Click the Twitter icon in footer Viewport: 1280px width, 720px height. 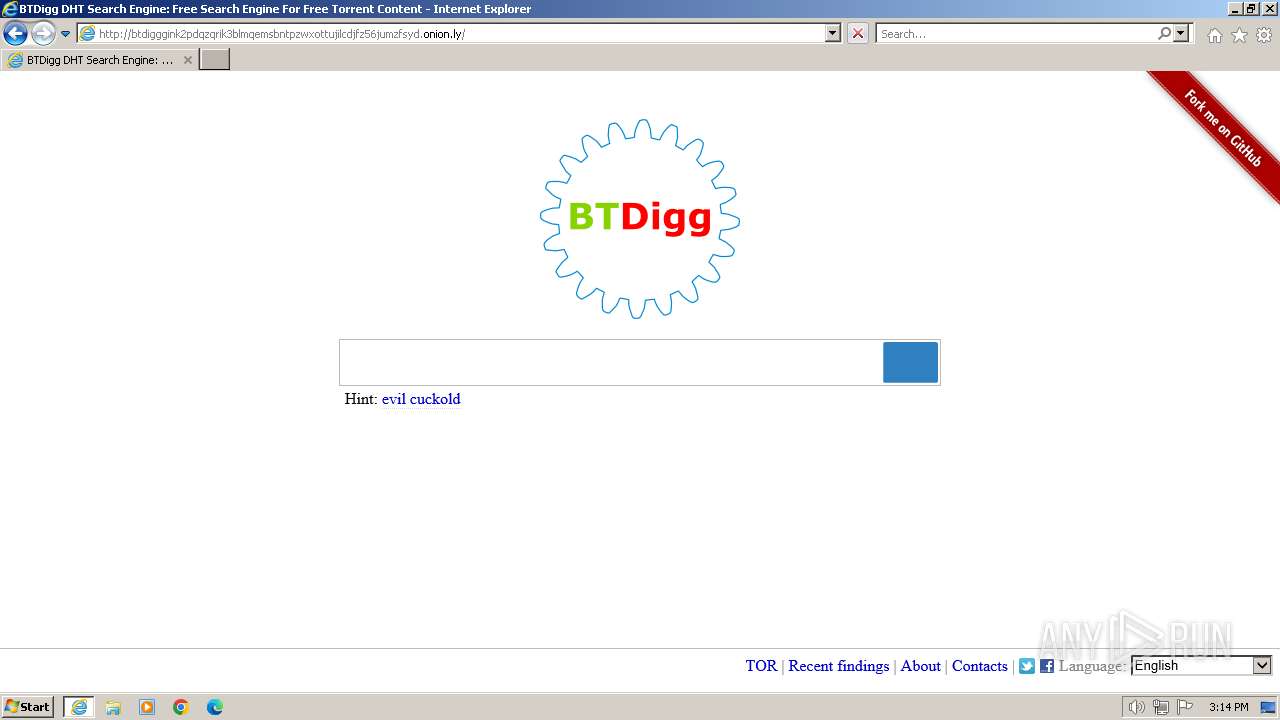1027,666
